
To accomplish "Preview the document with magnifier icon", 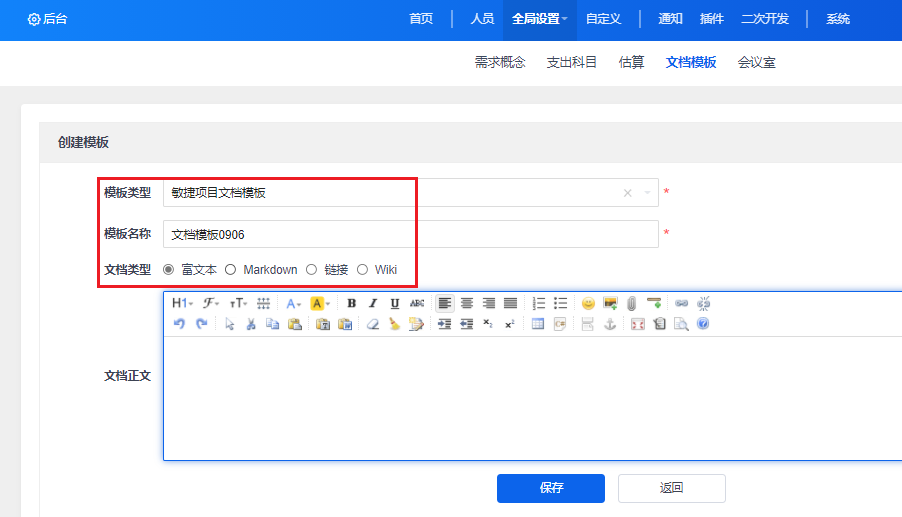I will pyautogui.click(x=681, y=324).
